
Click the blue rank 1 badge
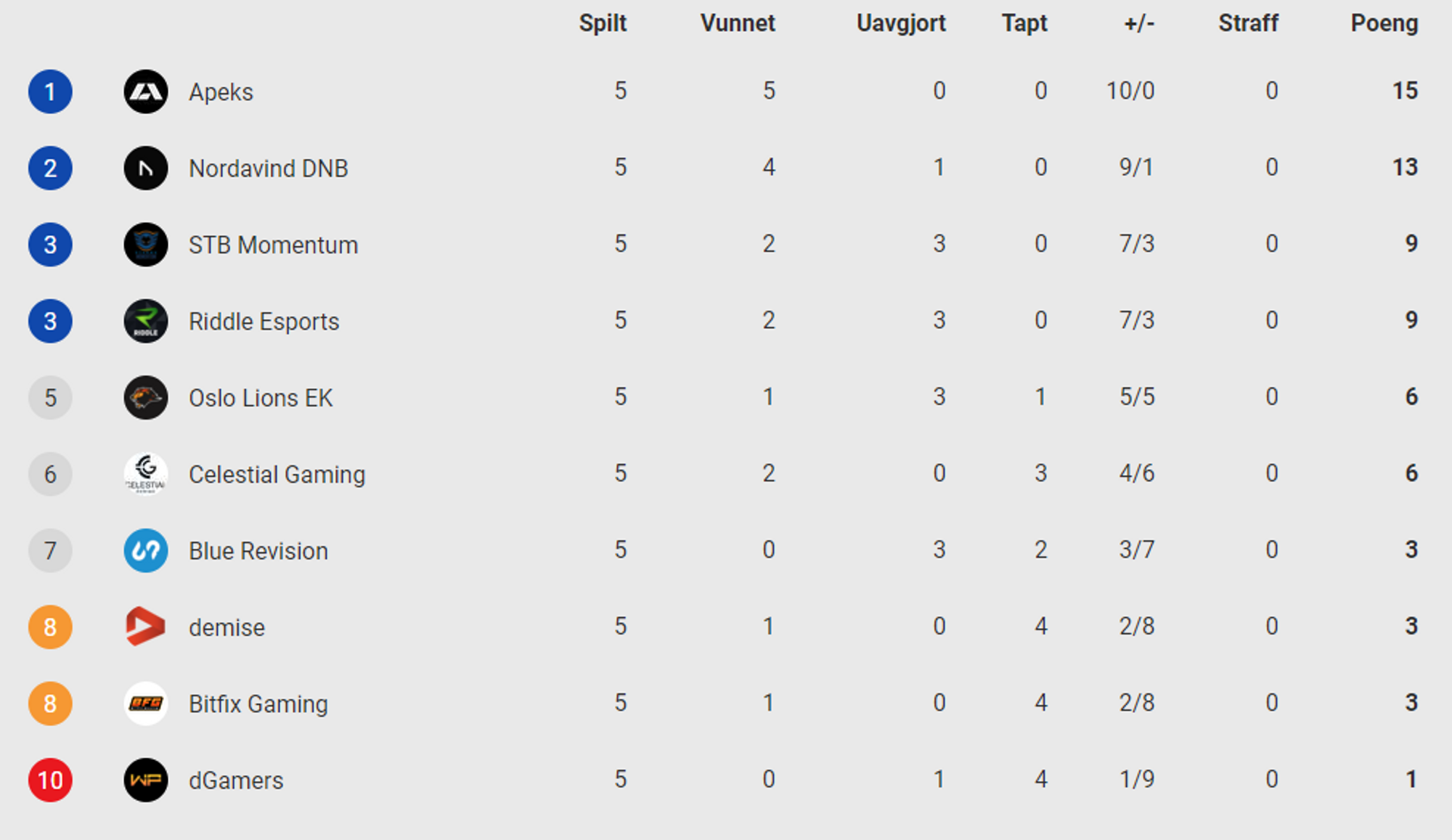click(x=50, y=91)
